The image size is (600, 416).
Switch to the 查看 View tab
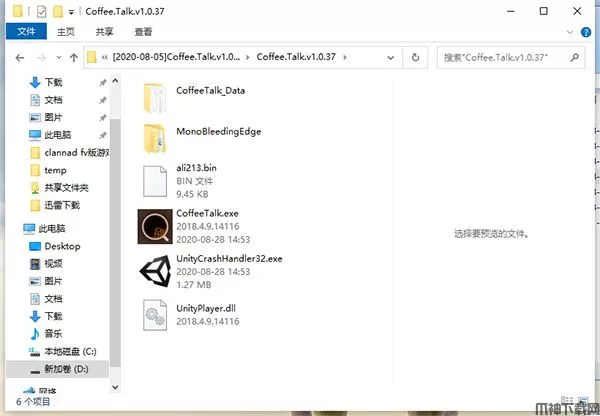coord(143,32)
